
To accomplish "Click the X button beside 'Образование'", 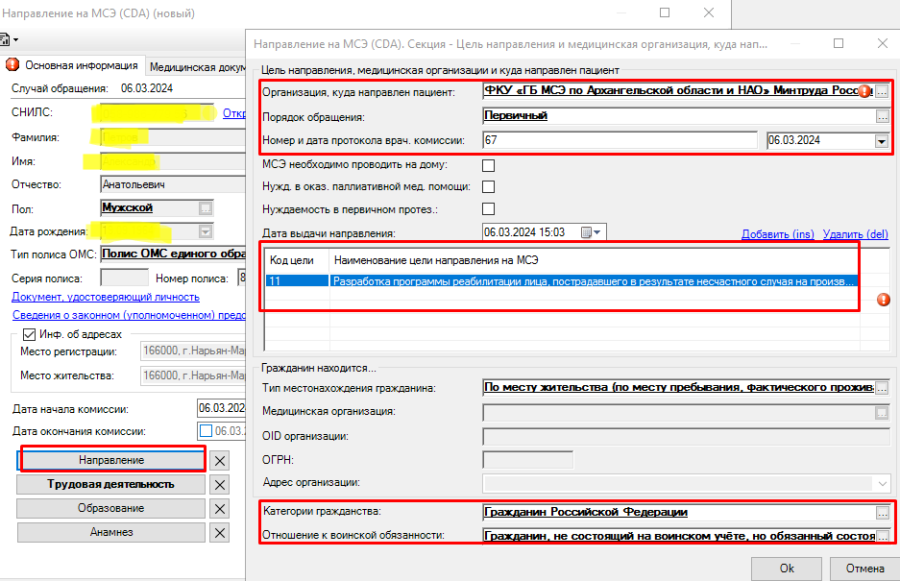I will [221, 508].
